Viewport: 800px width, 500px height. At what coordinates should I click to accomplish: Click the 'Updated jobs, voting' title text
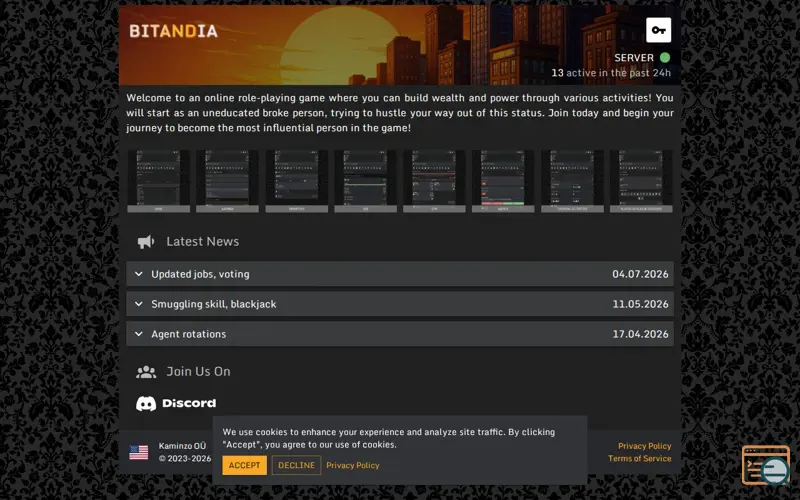201,274
